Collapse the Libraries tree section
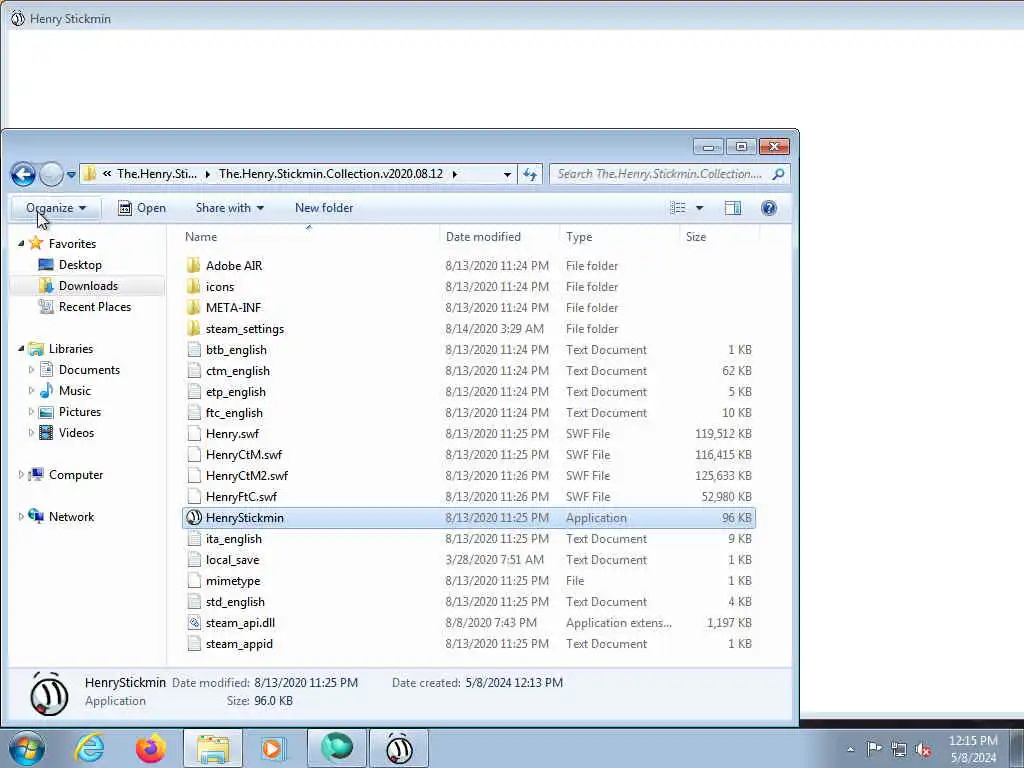 [x=21, y=349]
